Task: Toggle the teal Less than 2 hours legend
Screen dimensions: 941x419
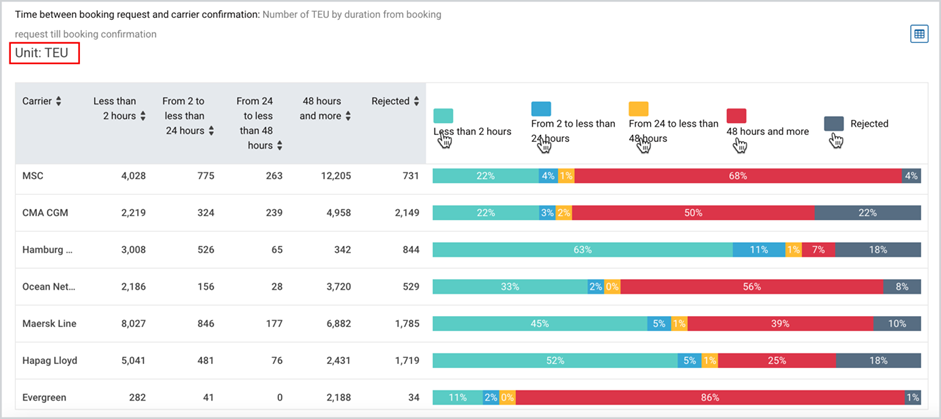Action: pos(443,116)
